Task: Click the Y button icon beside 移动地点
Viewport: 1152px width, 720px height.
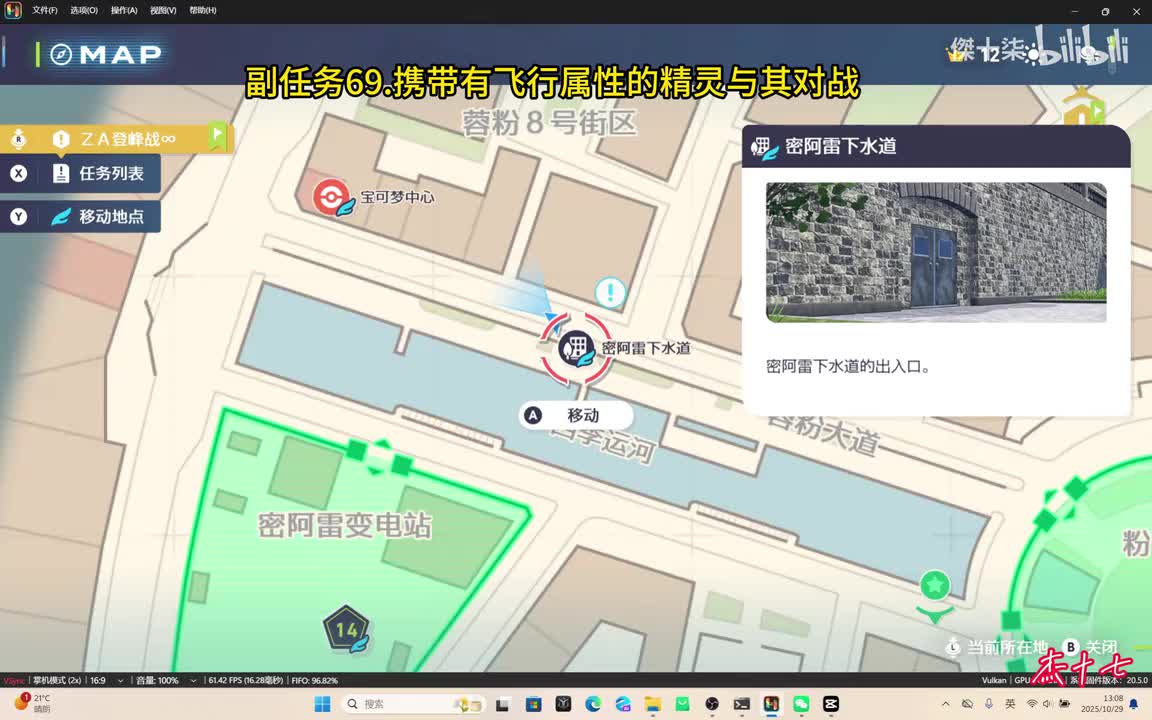Action: tap(18, 216)
